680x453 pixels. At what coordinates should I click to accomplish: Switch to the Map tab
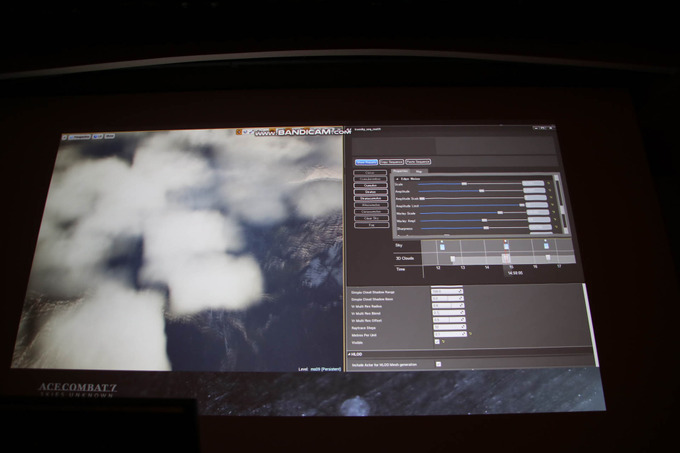419,171
